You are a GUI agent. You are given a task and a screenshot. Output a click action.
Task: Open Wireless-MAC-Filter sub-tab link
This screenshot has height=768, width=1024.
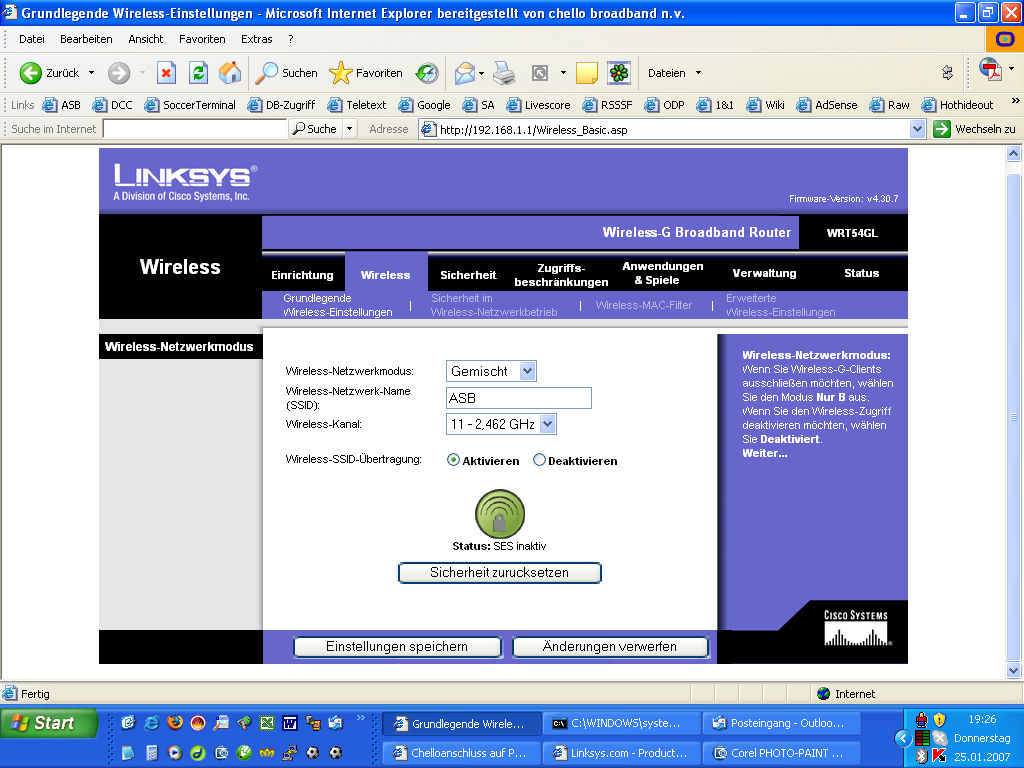(643, 305)
